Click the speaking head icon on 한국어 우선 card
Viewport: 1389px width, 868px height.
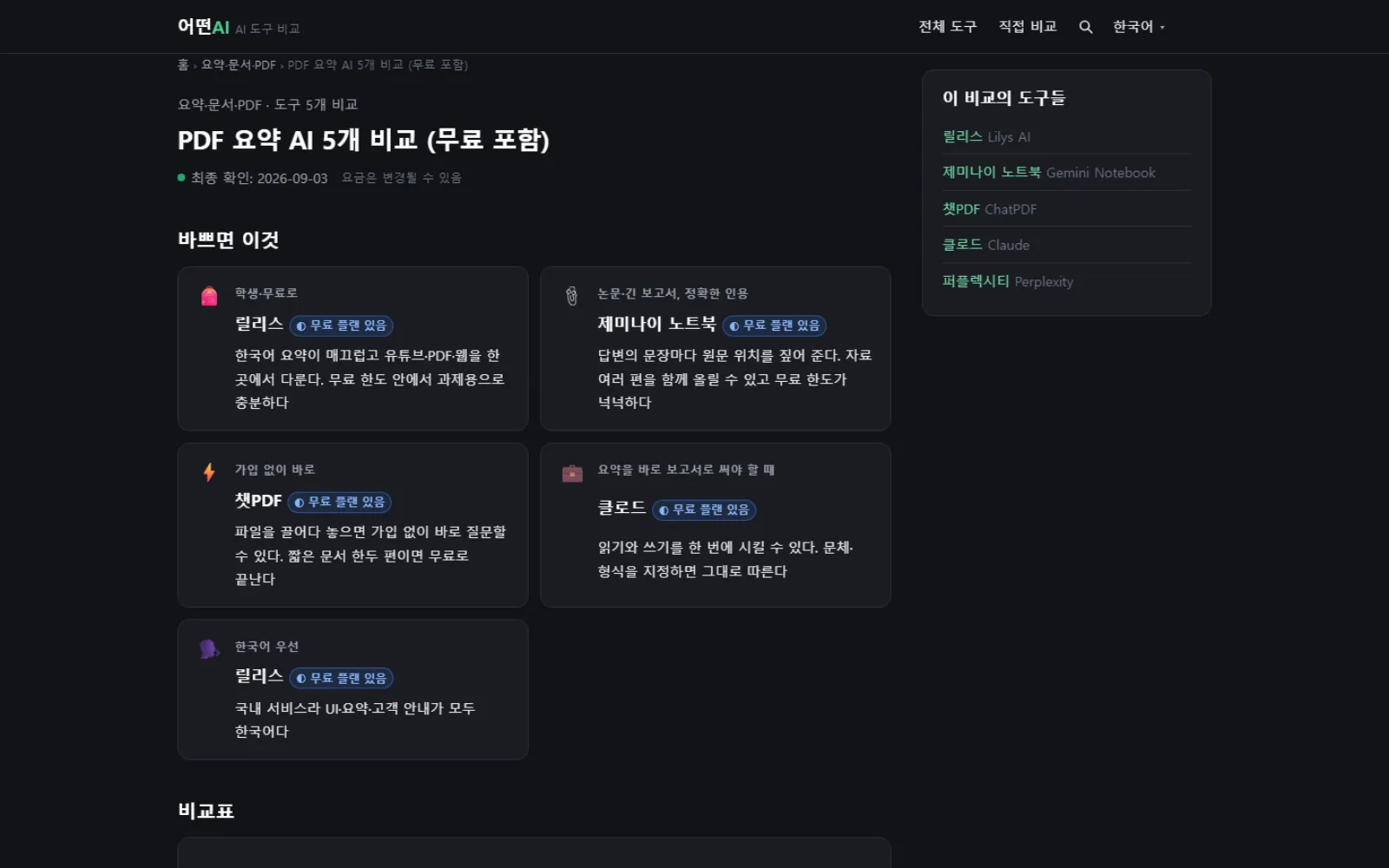tap(209, 649)
